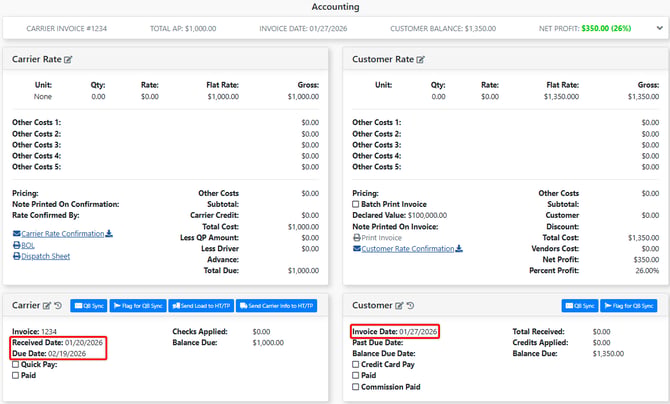
Task: Click the customer Flat Rate $1,350.000 value
Action: tap(561, 96)
